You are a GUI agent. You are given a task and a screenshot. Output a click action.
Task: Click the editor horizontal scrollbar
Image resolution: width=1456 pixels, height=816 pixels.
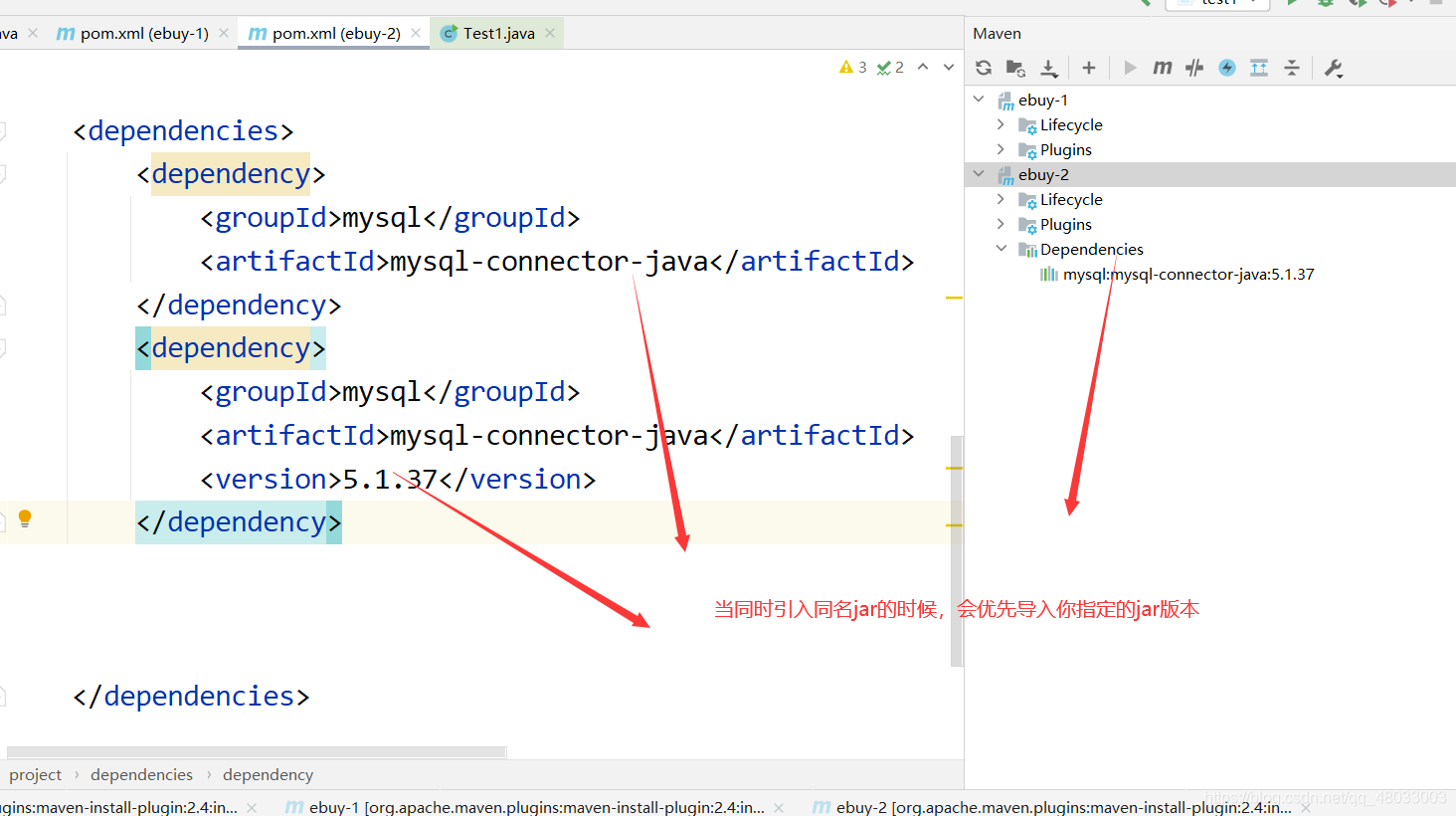pos(257,752)
